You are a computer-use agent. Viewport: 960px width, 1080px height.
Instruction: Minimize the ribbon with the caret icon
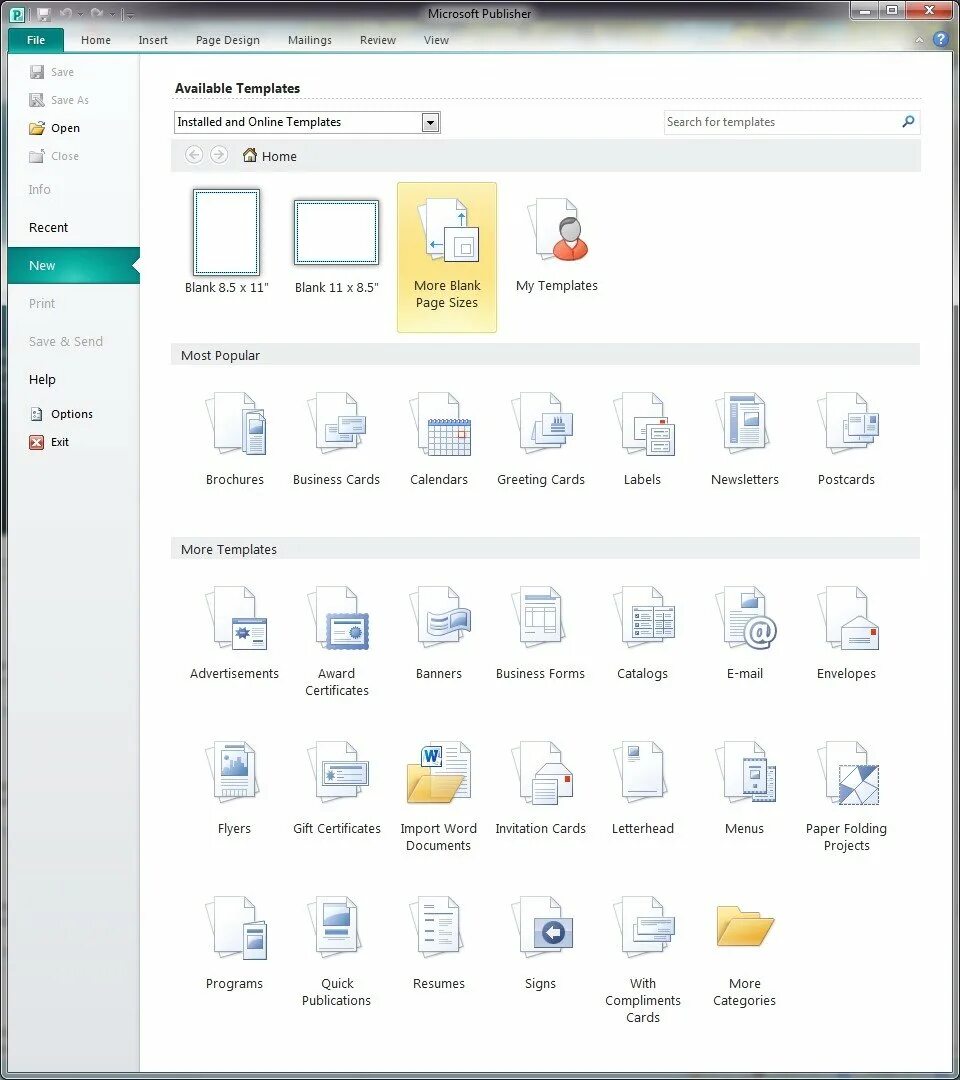919,40
